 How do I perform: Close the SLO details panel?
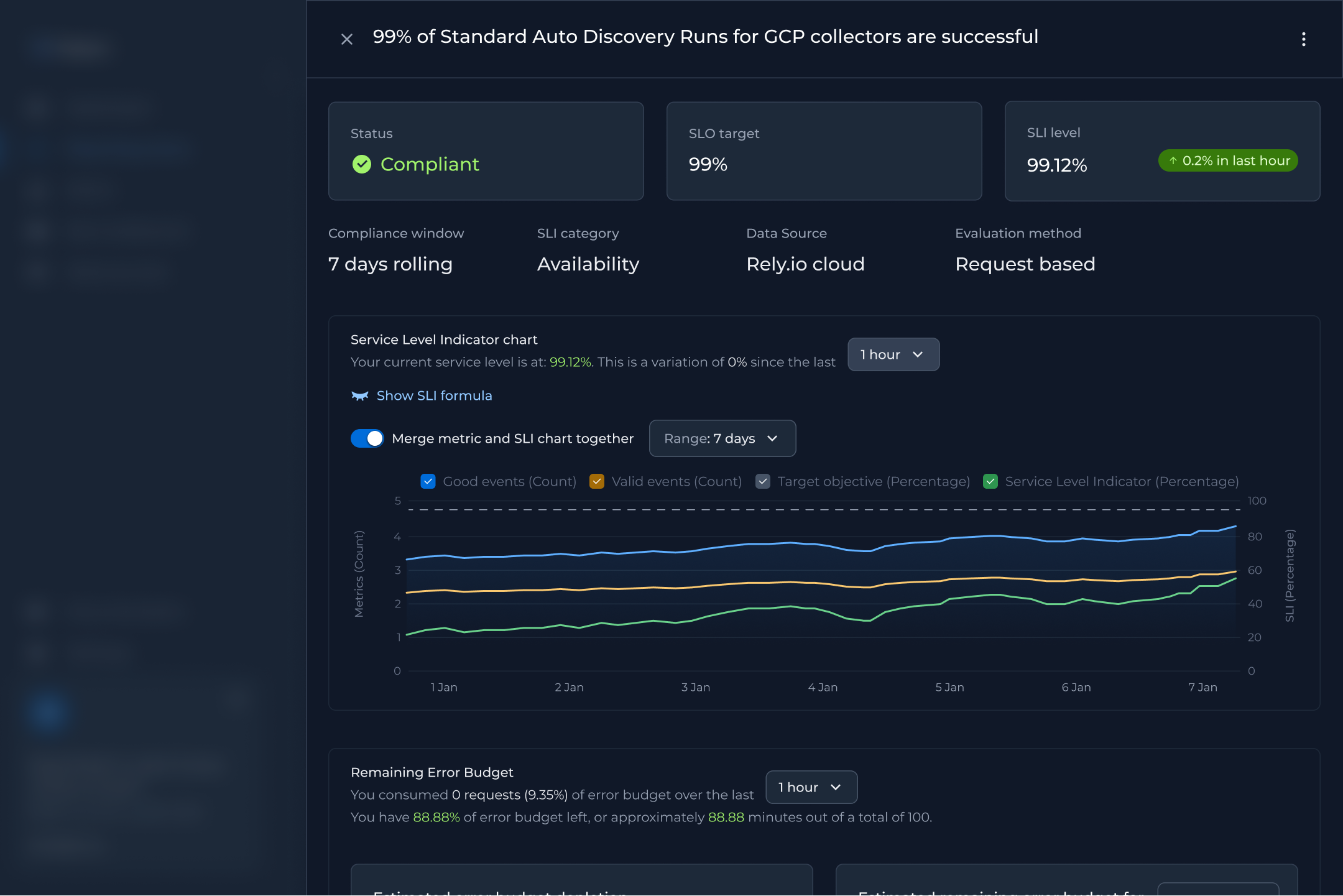tap(347, 39)
